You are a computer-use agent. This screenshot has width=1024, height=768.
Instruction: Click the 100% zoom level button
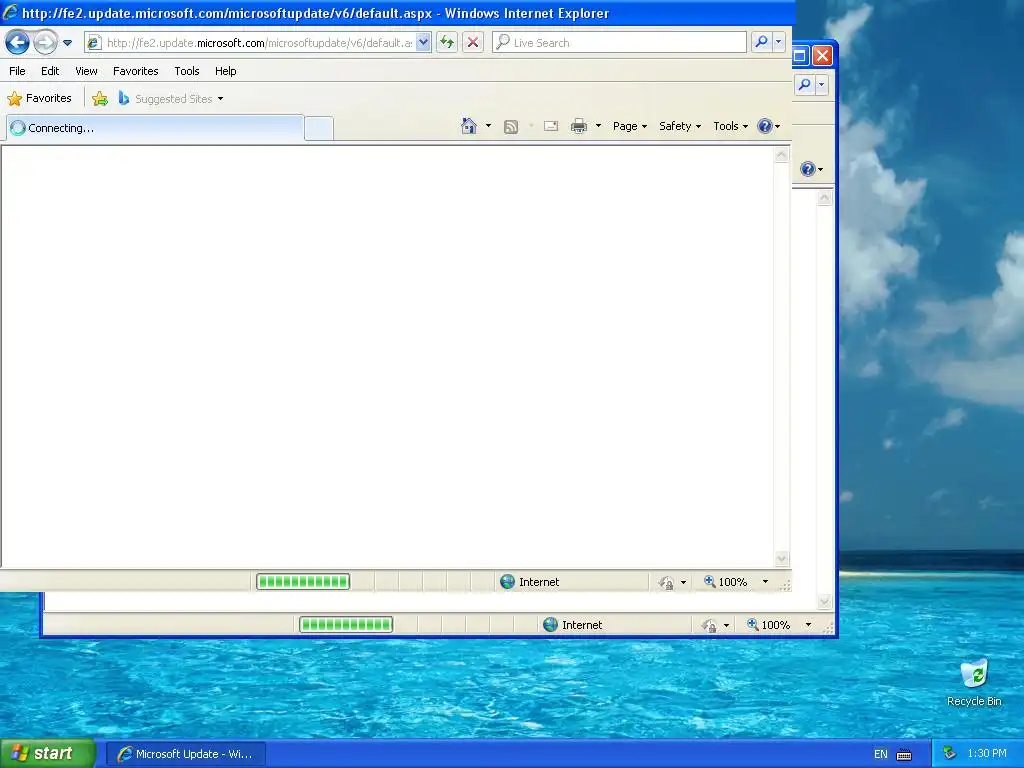click(726, 582)
